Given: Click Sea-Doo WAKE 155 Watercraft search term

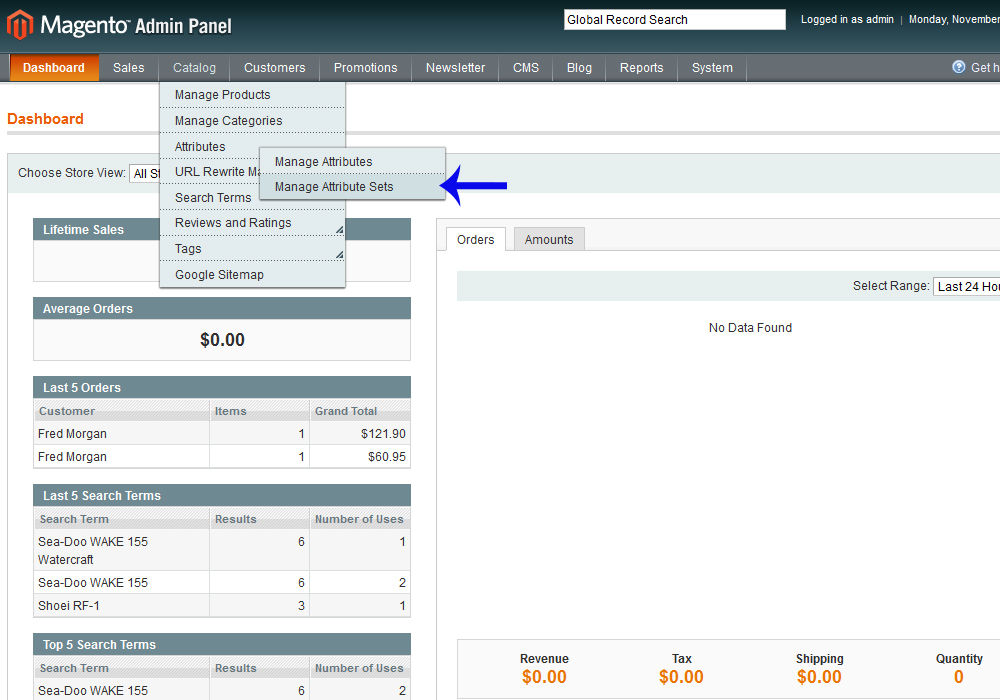Looking at the screenshot, I should tap(222, 550).
